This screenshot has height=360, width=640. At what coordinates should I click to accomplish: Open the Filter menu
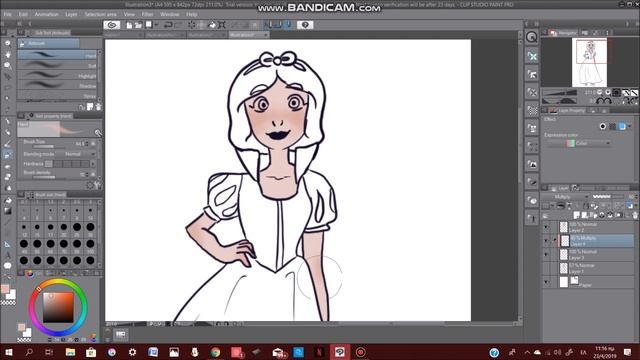coord(147,14)
